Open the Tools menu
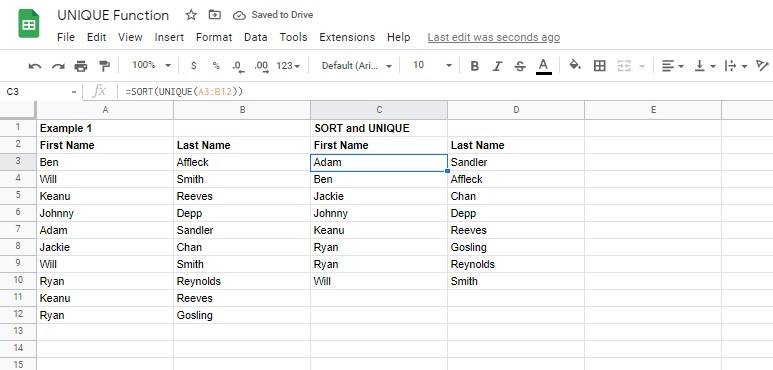 293,37
